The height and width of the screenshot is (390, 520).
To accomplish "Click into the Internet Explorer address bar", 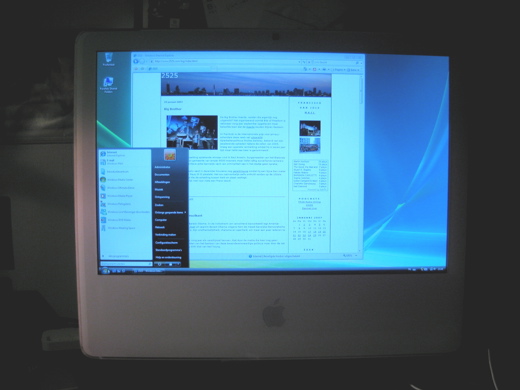I will click(223, 62).
